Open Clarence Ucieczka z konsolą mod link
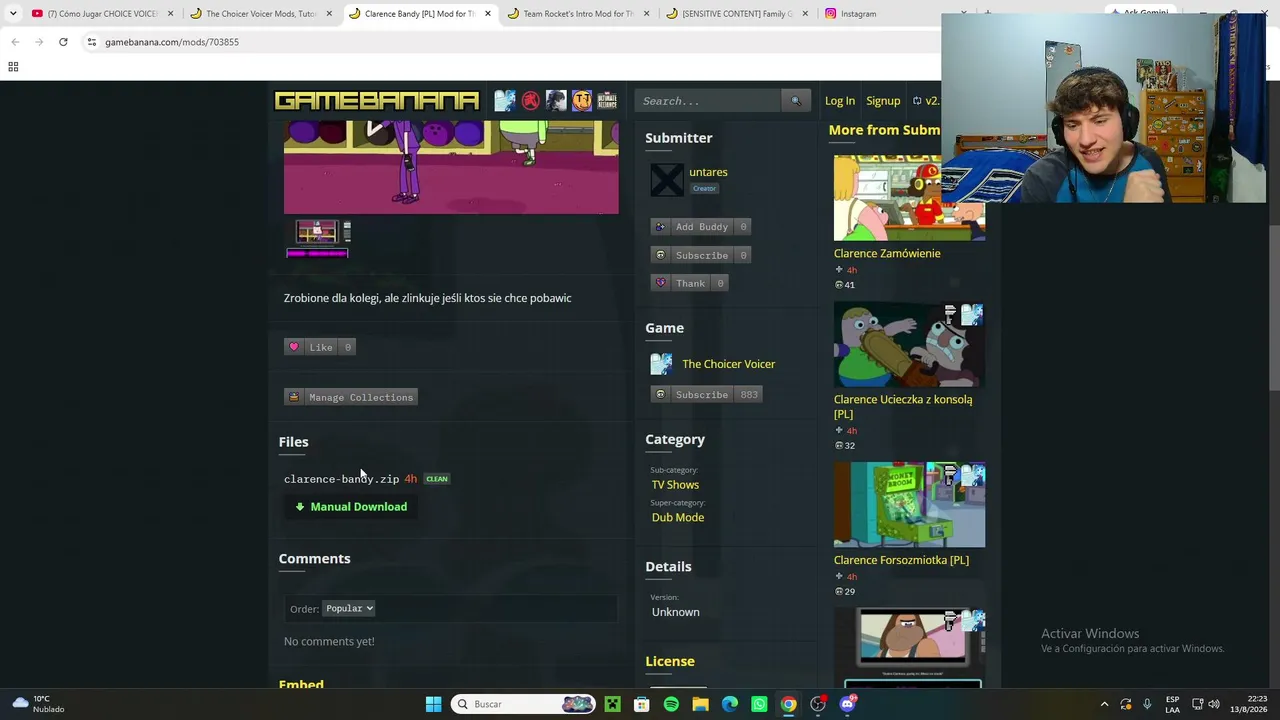 [x=903, y=407]
